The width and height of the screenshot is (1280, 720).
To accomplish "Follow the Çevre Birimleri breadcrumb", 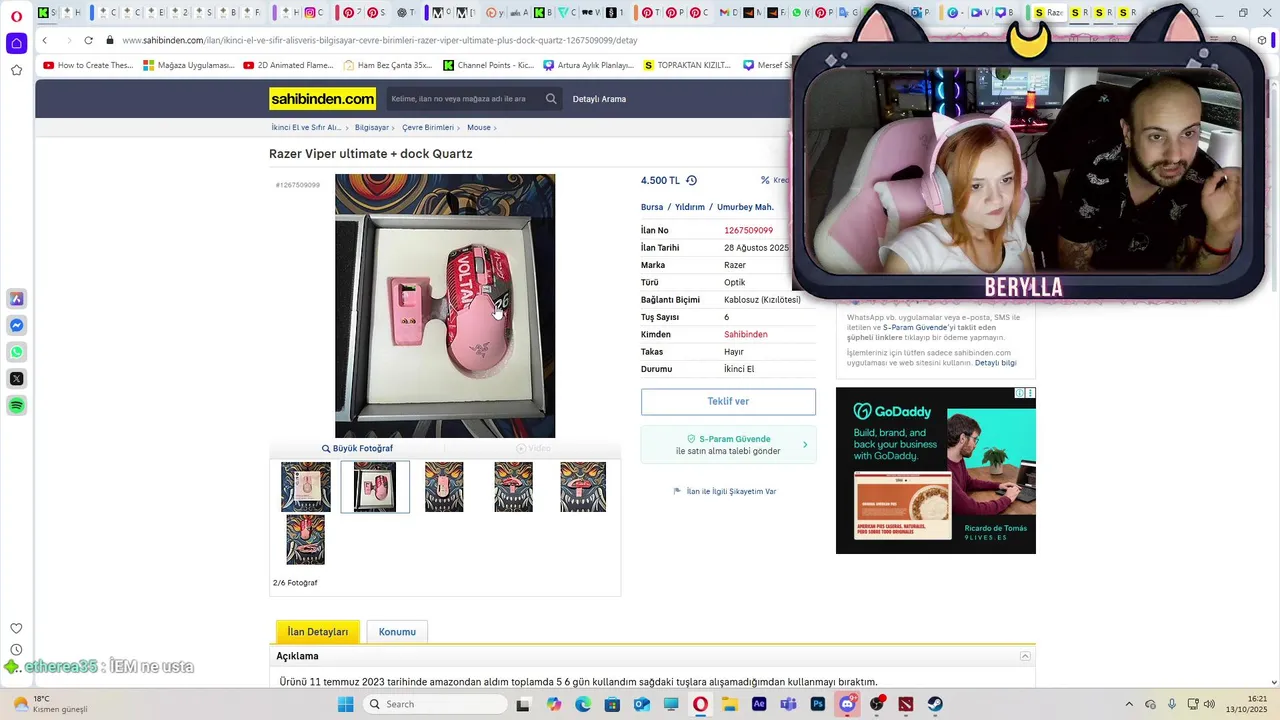I will point(428,128).
